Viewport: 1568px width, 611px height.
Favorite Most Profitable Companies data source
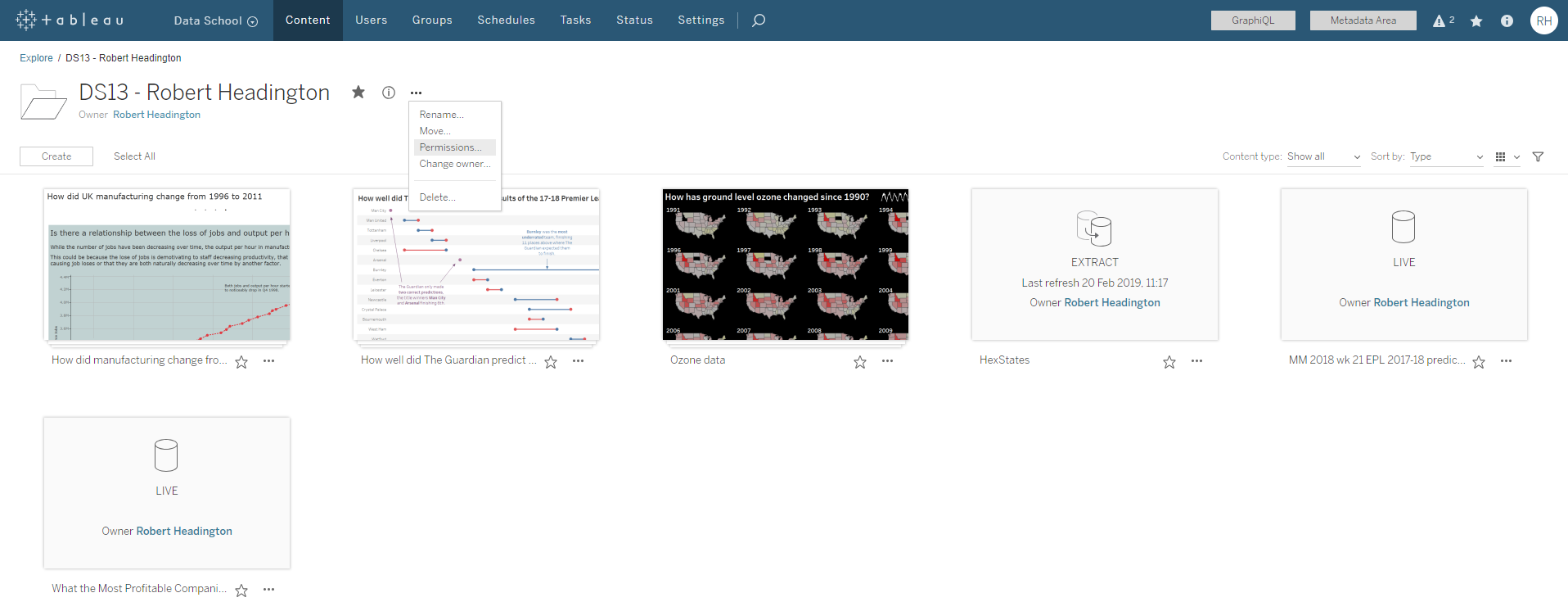pyautogui.click(x=241, y=591)
